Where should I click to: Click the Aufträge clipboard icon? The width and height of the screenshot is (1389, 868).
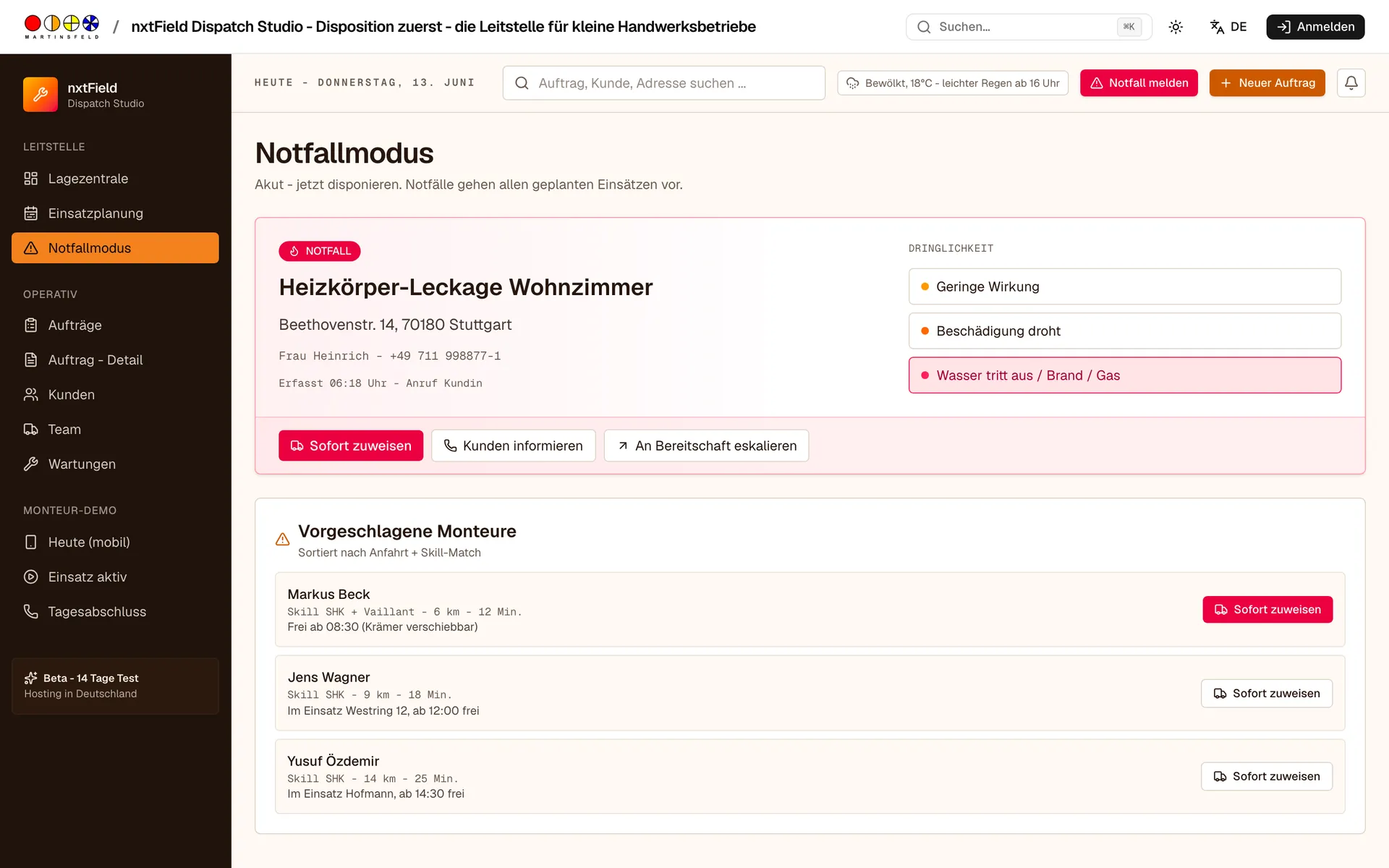point(30,325)
